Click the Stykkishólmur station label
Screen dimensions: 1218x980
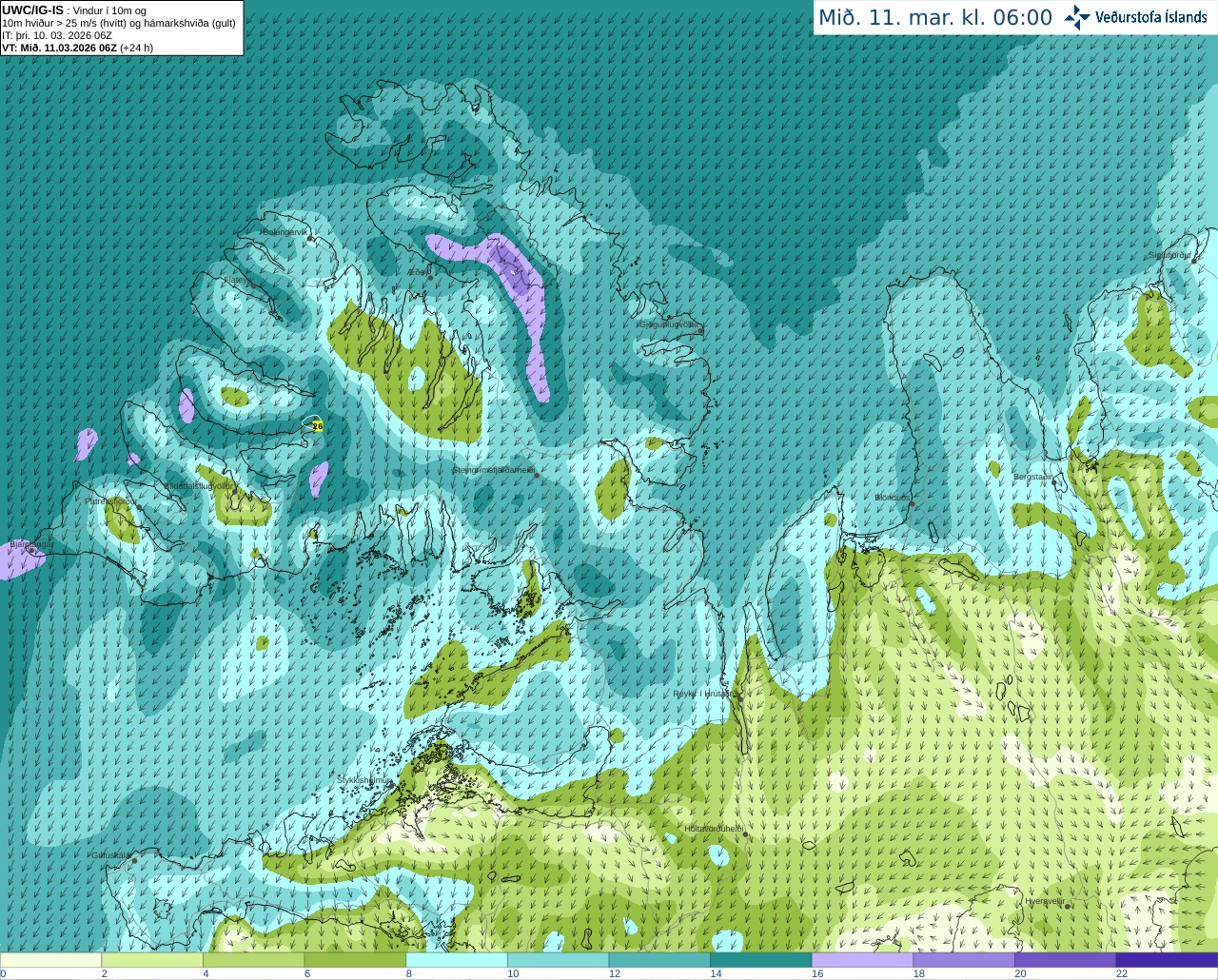tap(364, 780)
